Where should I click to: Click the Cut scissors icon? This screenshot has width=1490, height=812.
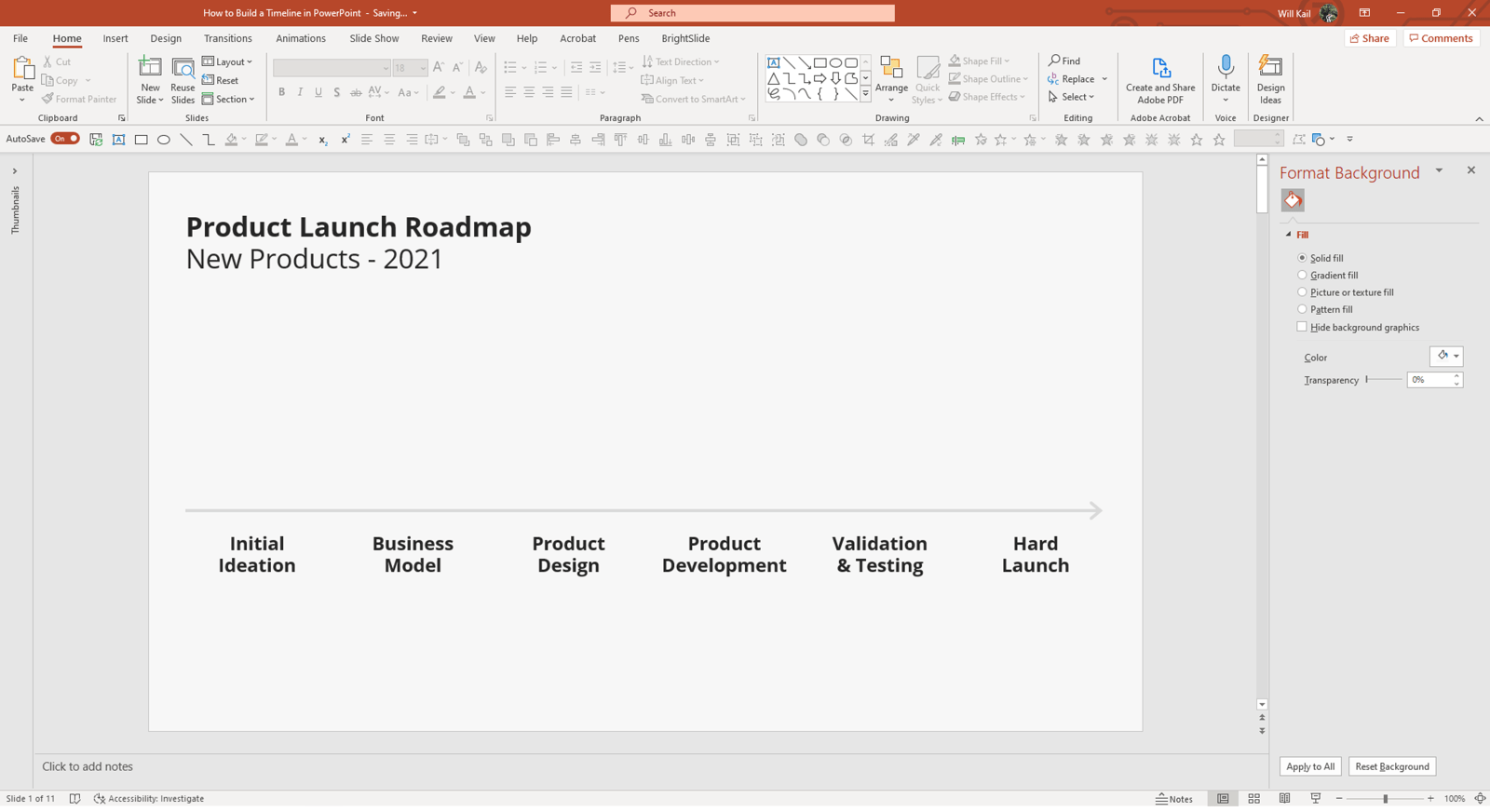coord(48,61)
